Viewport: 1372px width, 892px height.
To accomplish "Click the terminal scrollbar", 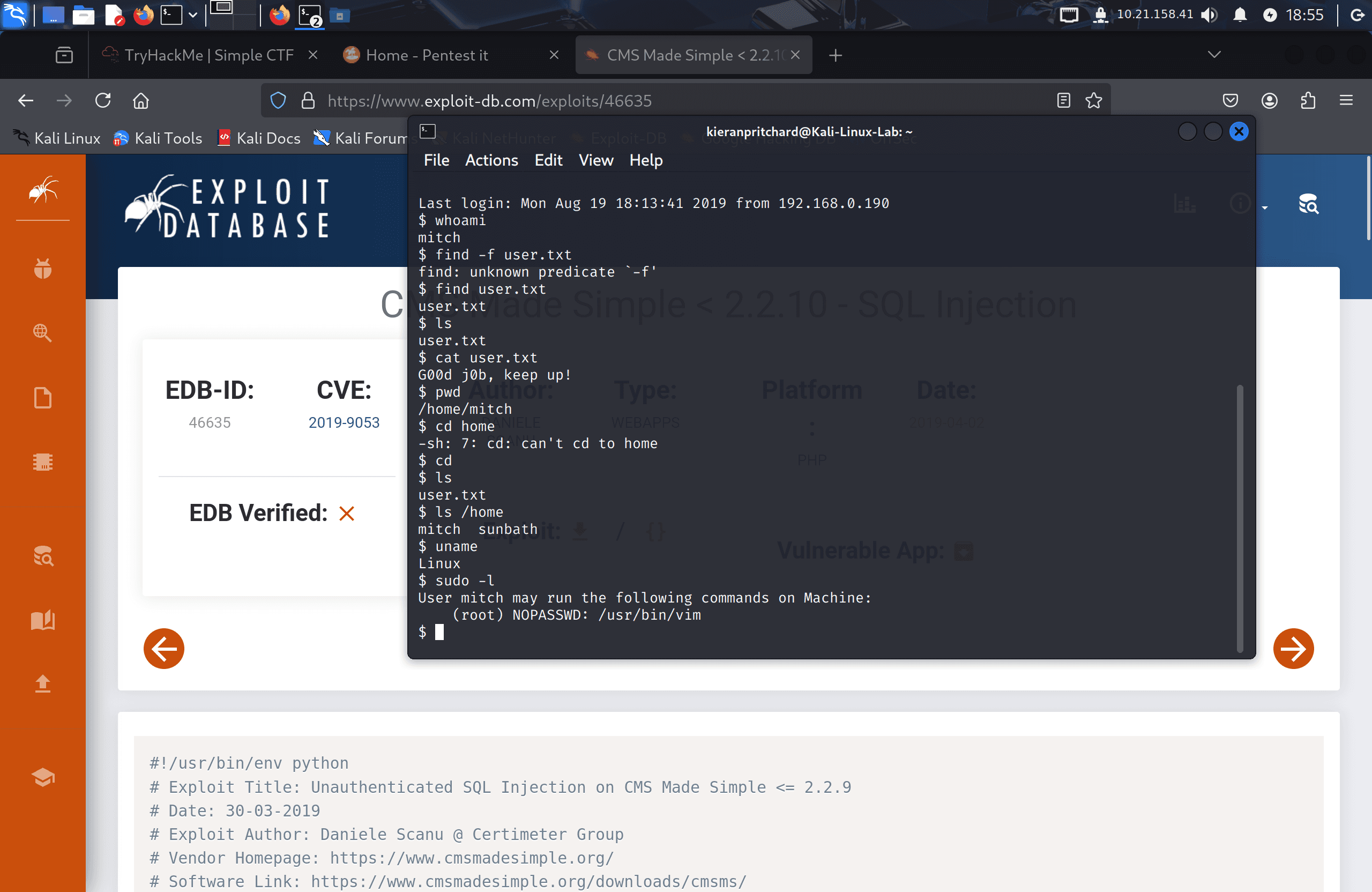I will click(x=1240, y=519).
